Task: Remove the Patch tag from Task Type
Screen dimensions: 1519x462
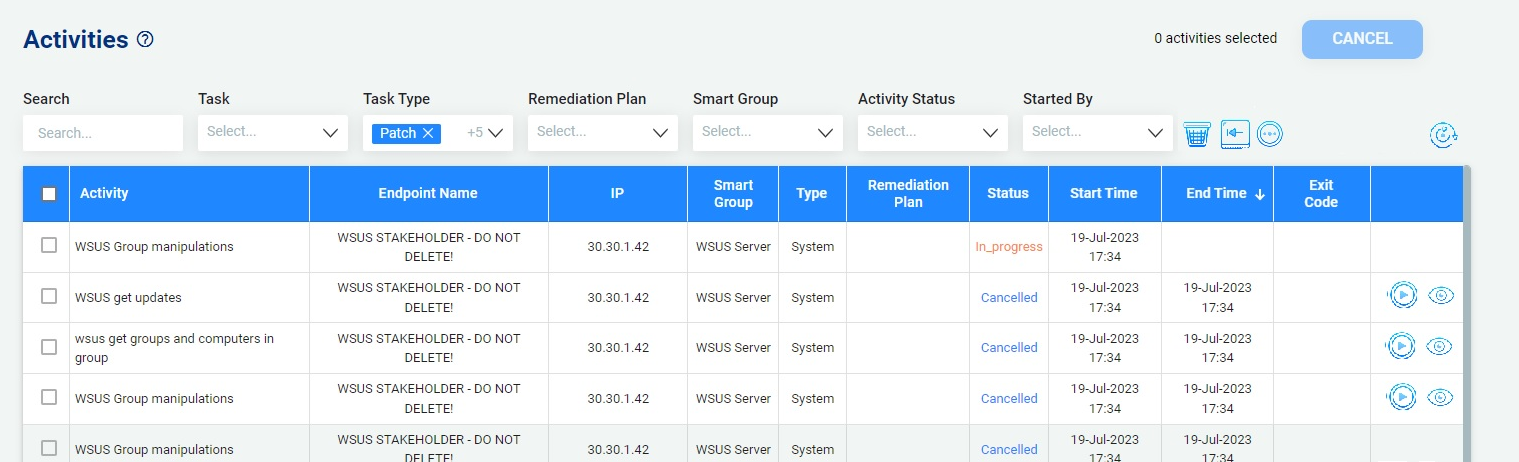Action: tap(428, 133)
